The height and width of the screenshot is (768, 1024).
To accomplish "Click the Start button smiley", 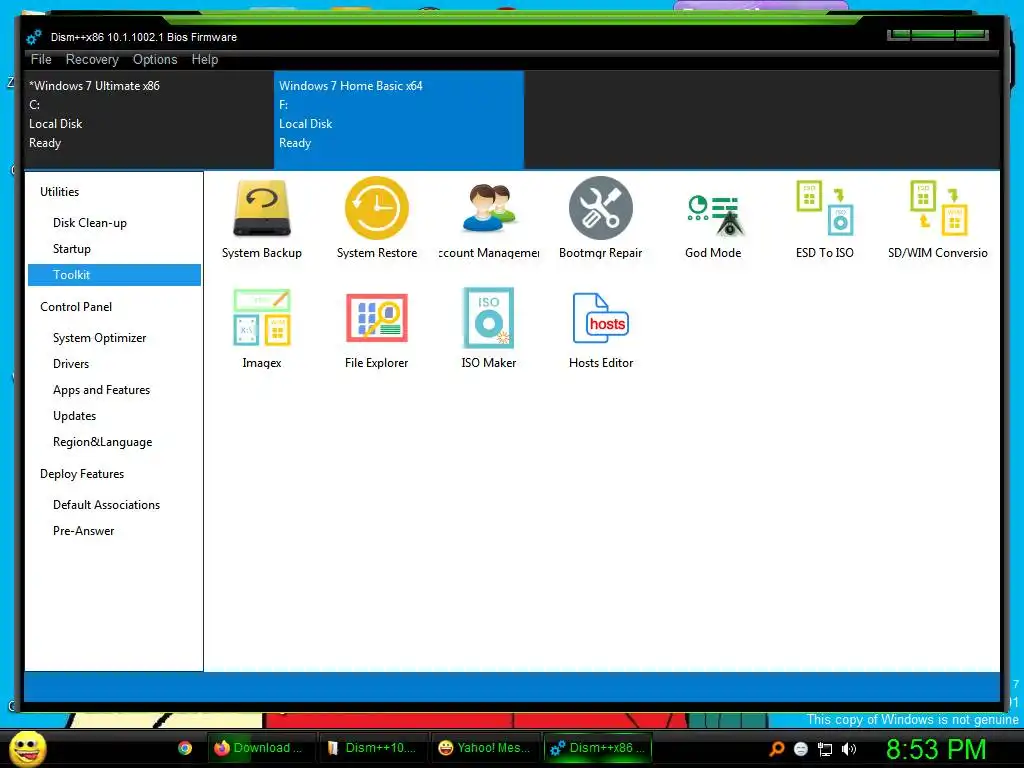I will tap(27, 748).
